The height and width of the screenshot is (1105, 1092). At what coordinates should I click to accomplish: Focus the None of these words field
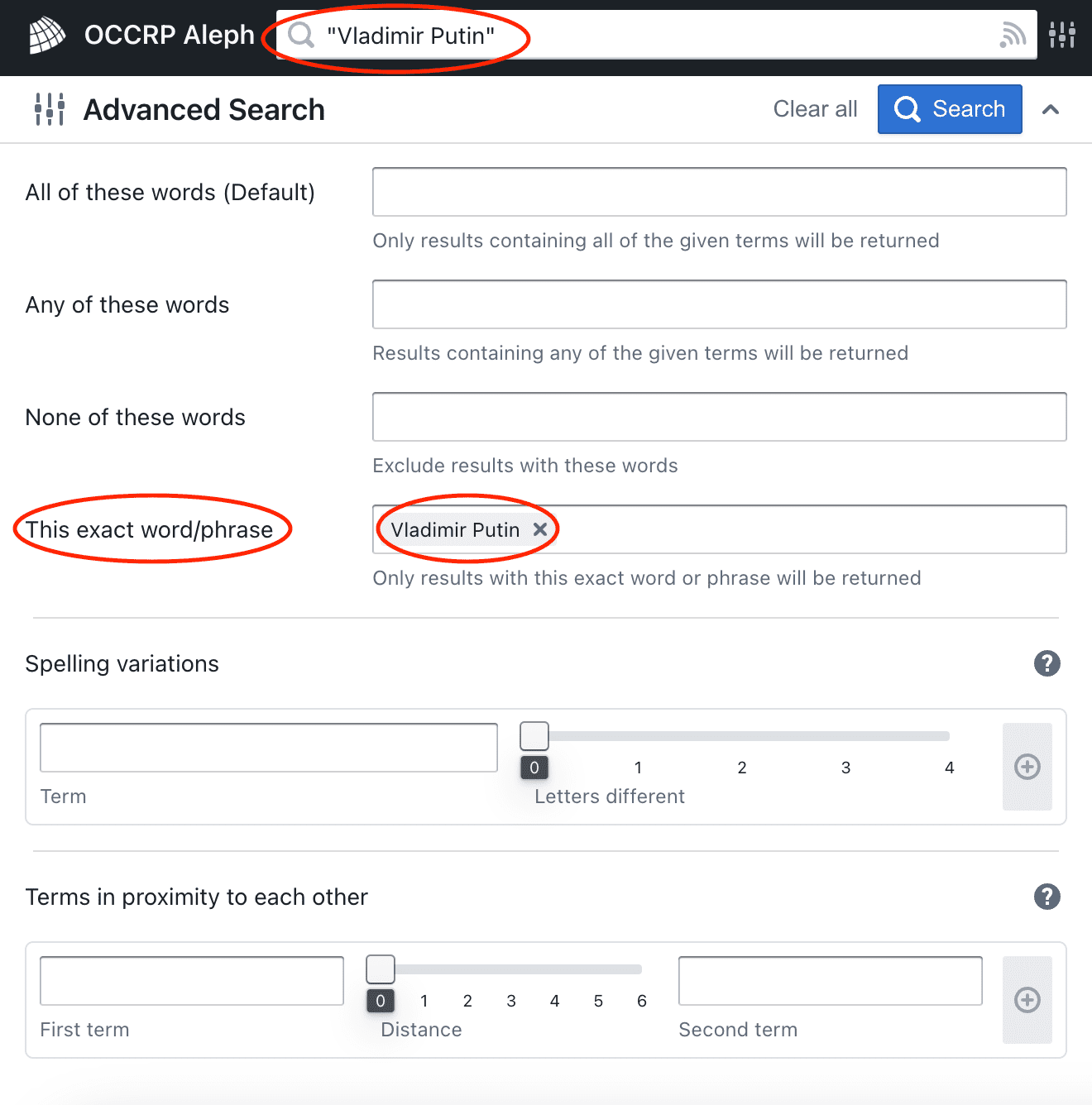pyautogui.click(x=720, y=417)
